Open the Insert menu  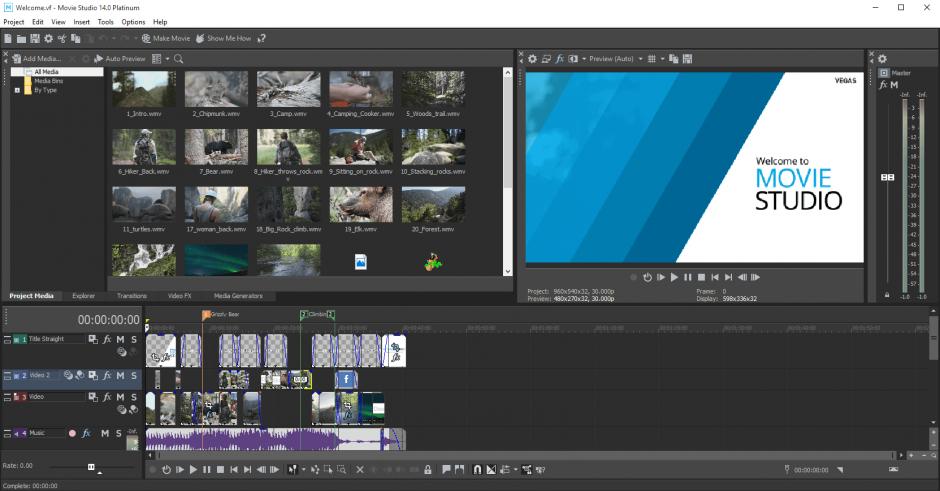pyautogui.click(x=82, y=22)
